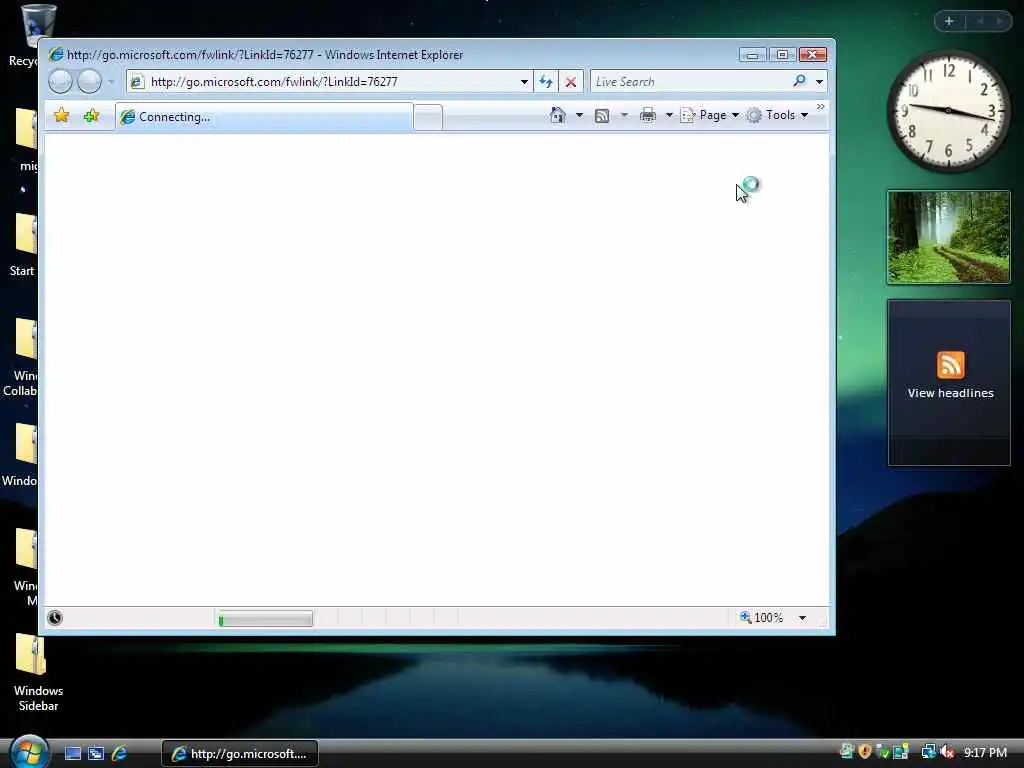Show more toolbar commands chevron
The width and height of the screenshot is (1024, 768).
click(x=820, y=106)
